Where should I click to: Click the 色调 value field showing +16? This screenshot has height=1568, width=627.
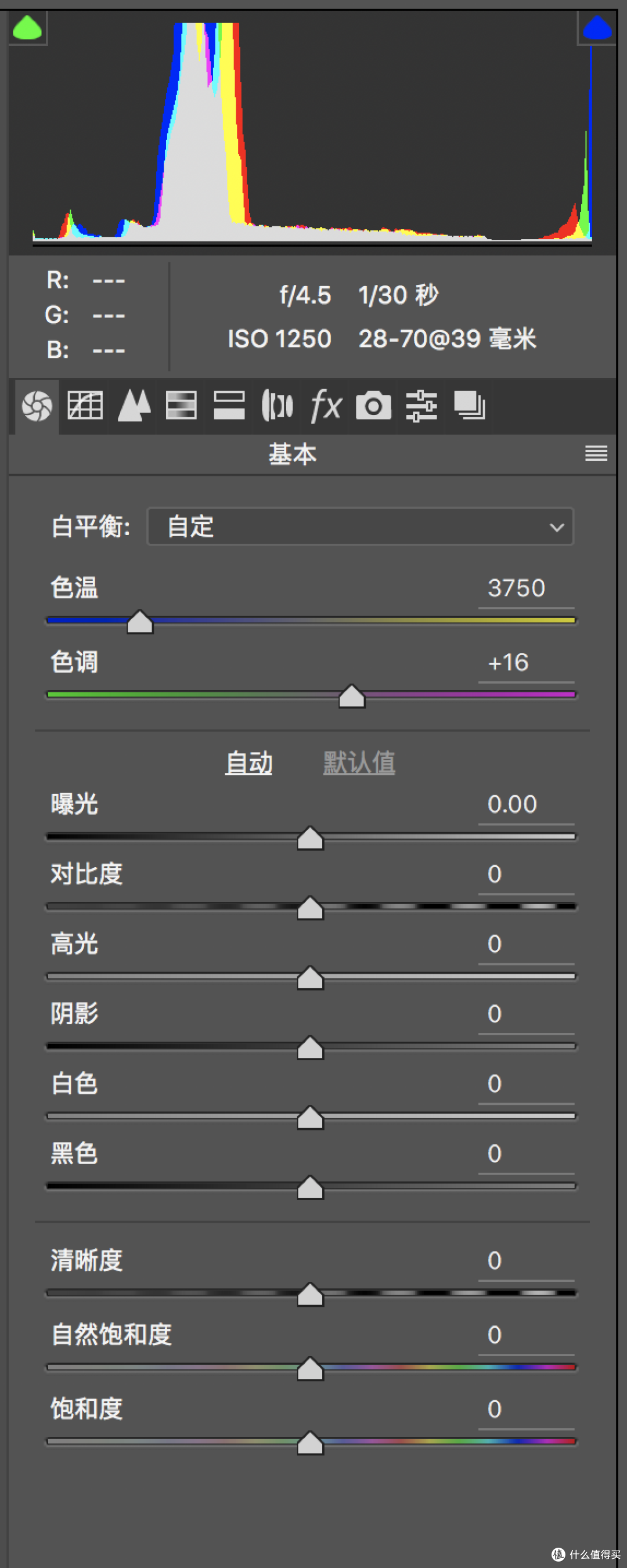point(526,663)
